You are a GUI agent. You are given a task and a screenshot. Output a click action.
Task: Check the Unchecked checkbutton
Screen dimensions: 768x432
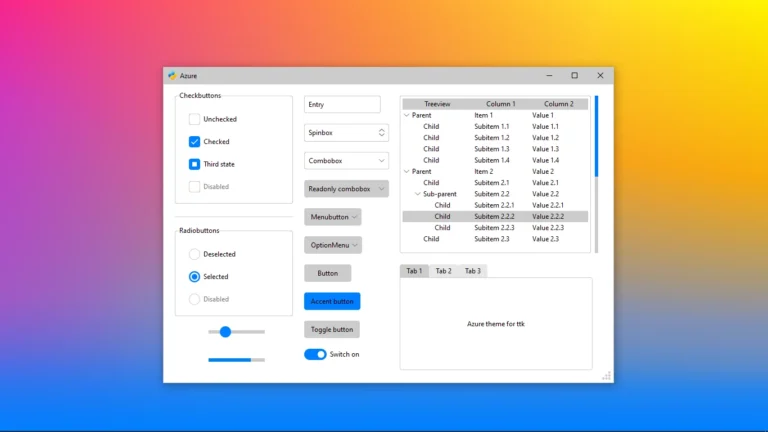pyautogui.click(x=194, y=119)
